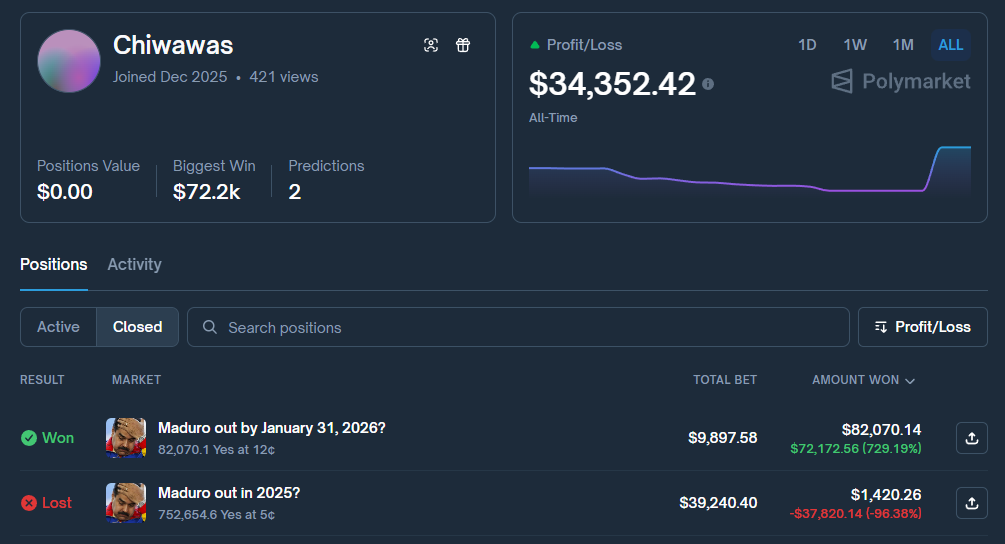Image resolution: width=1005 pixels, height=544 pixels.
Task: Switch to the Activity tab
Action: coord(134,265)
